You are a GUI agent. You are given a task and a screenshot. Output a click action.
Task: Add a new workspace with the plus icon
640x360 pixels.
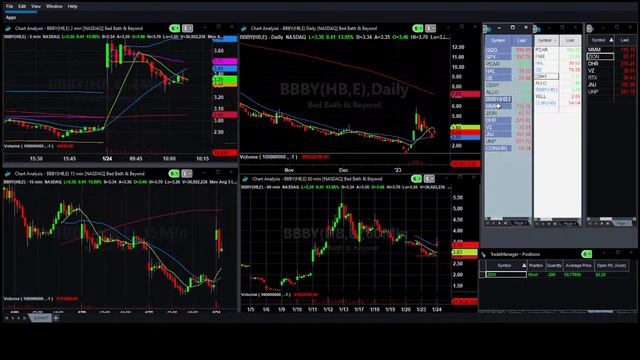[56, 318]
